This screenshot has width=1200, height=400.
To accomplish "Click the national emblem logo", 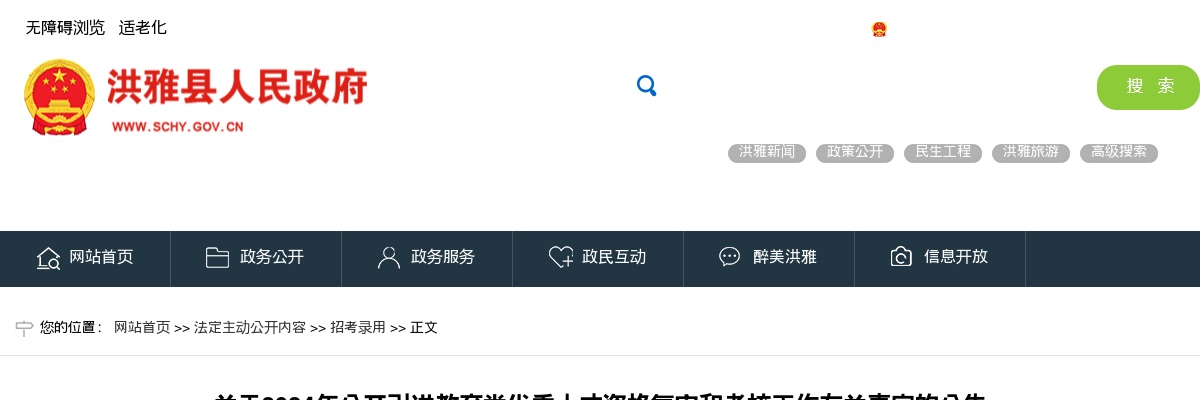I will coord(59,97).
